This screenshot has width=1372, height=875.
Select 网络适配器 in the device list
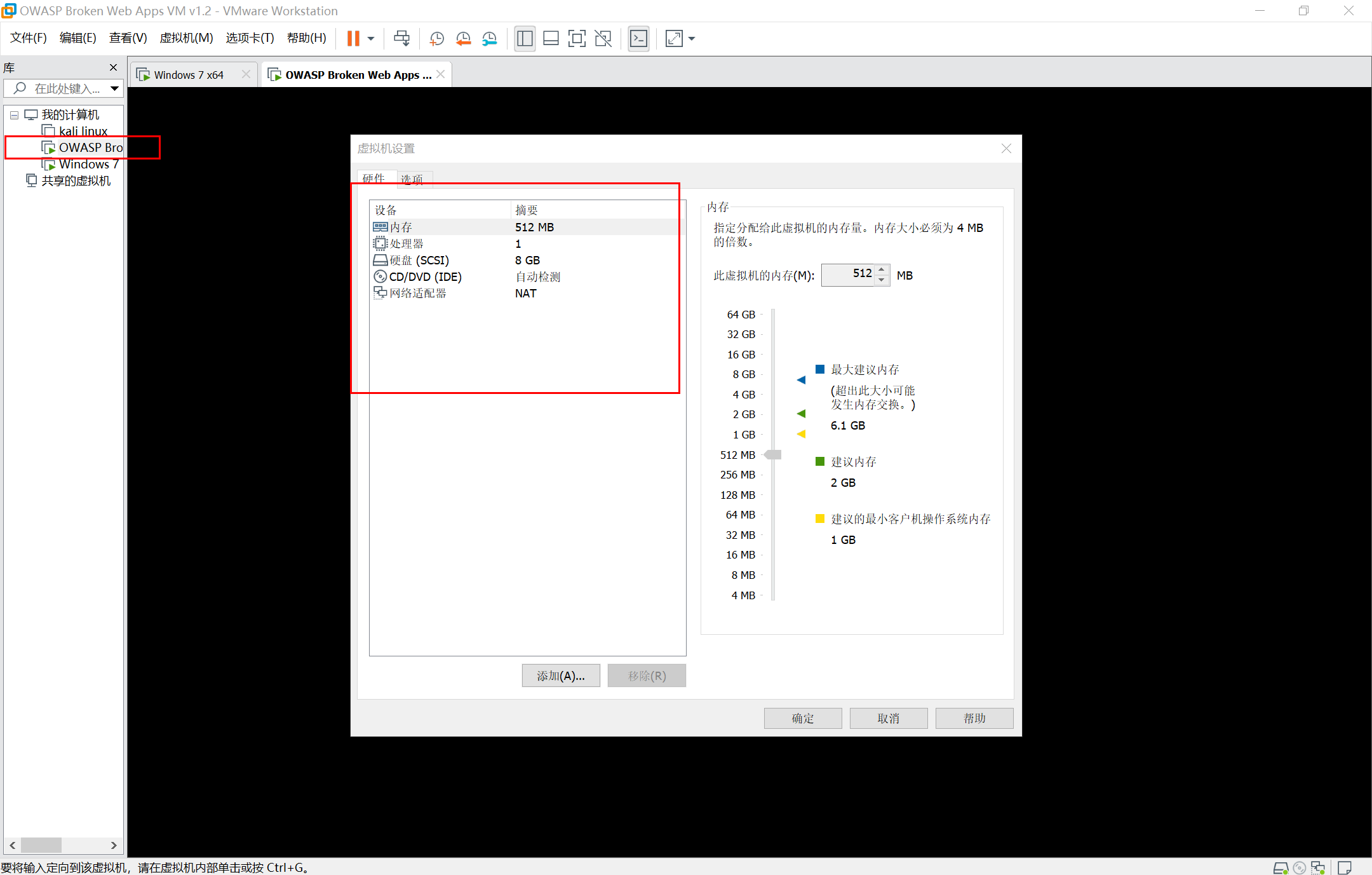click(x=417, y=294)
